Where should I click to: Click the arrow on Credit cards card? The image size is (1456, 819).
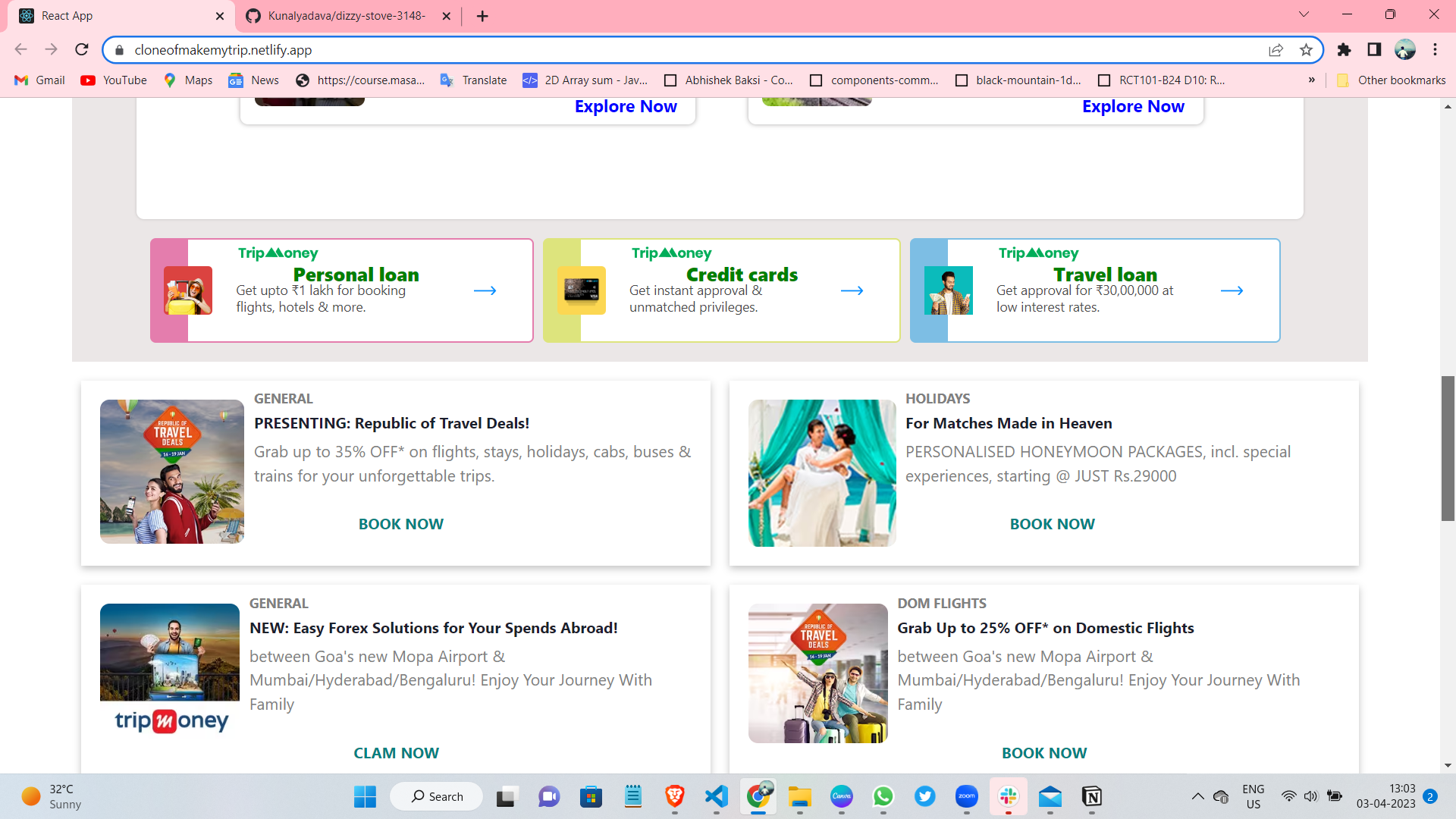852,290
